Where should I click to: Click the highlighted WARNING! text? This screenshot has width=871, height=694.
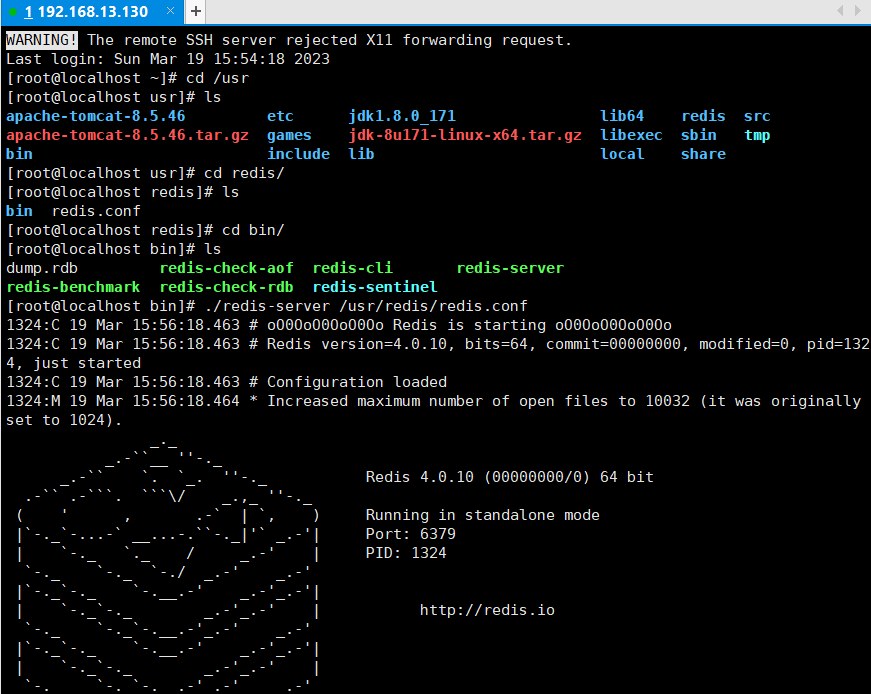click(x=42, y=40)
